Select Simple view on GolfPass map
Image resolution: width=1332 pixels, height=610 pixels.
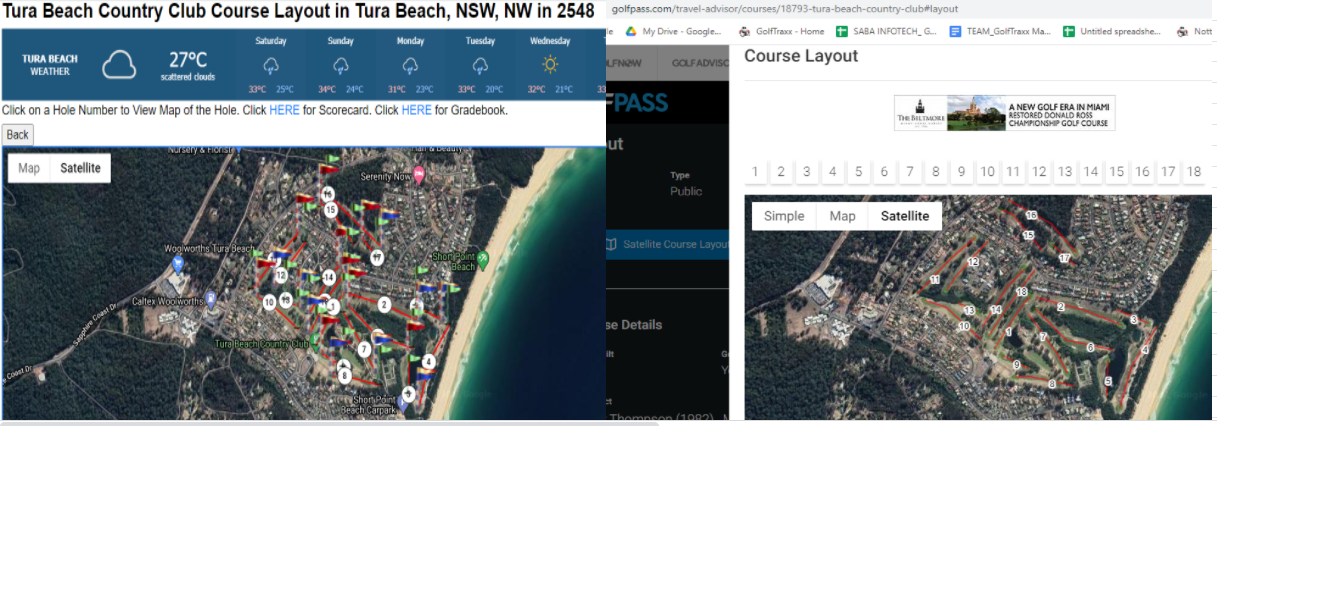coord(784,216)
